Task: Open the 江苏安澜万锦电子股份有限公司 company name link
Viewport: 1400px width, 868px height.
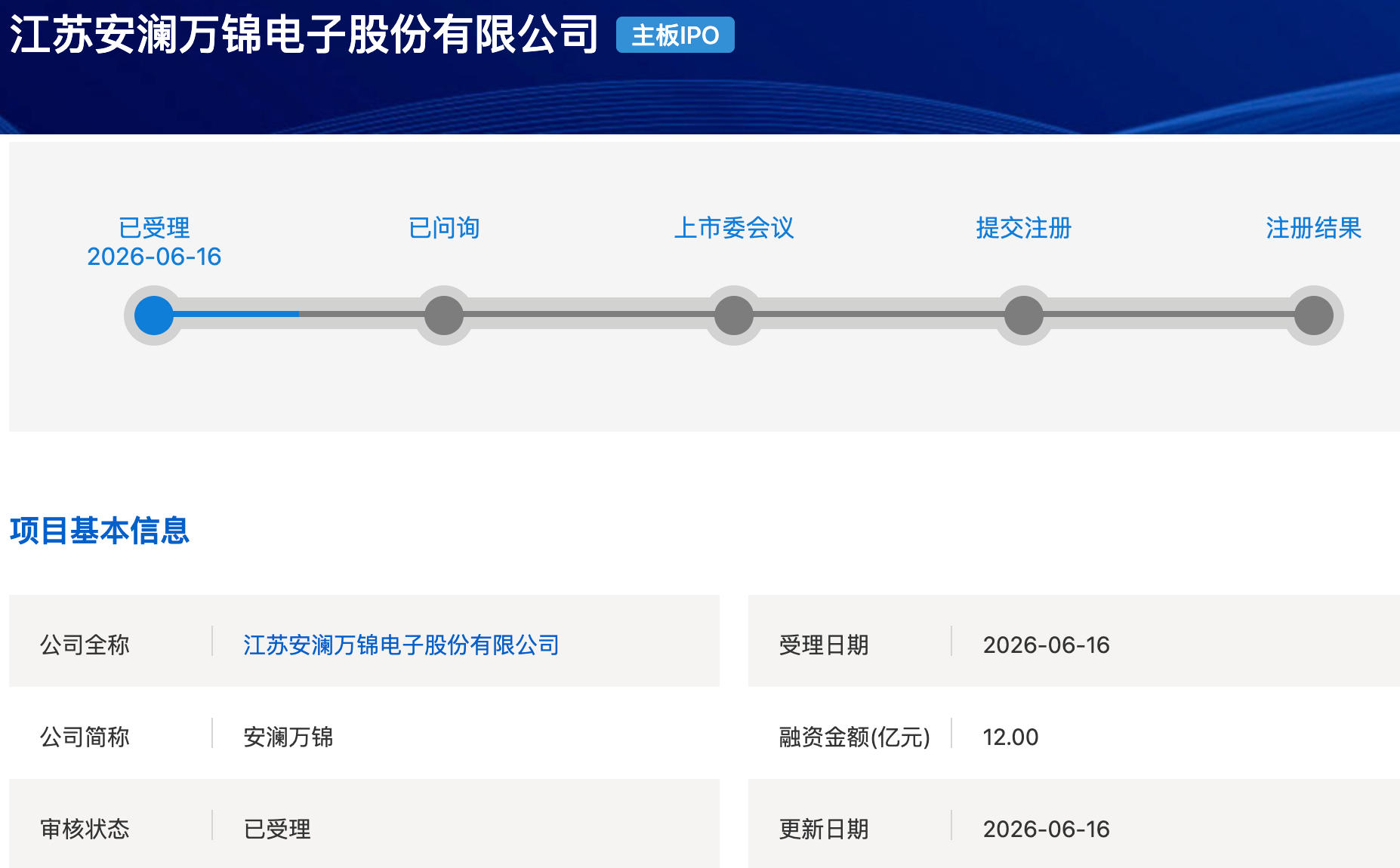Action: [x=401, y=645]
